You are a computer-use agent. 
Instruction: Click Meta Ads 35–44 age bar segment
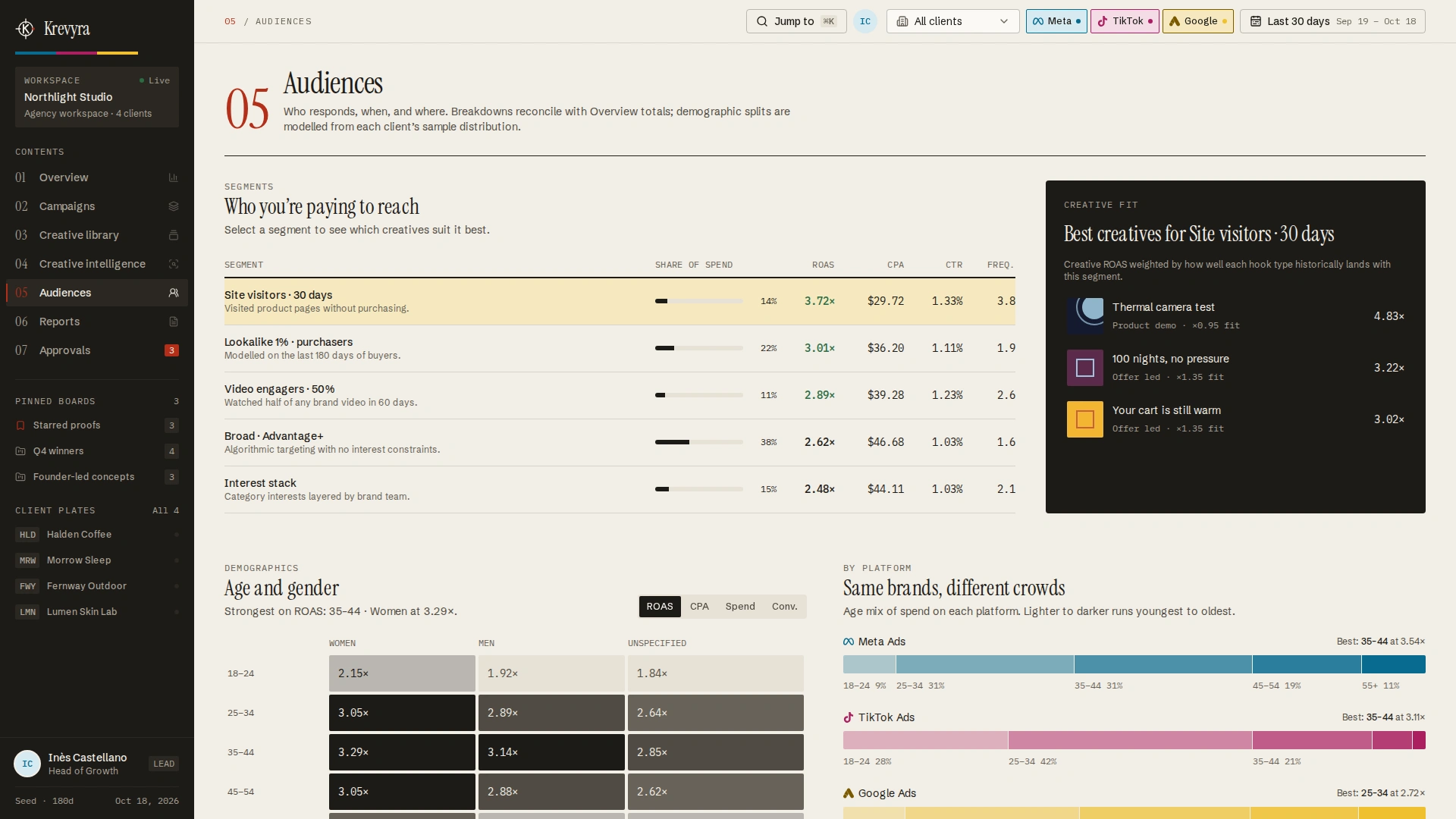(1163, 664)
